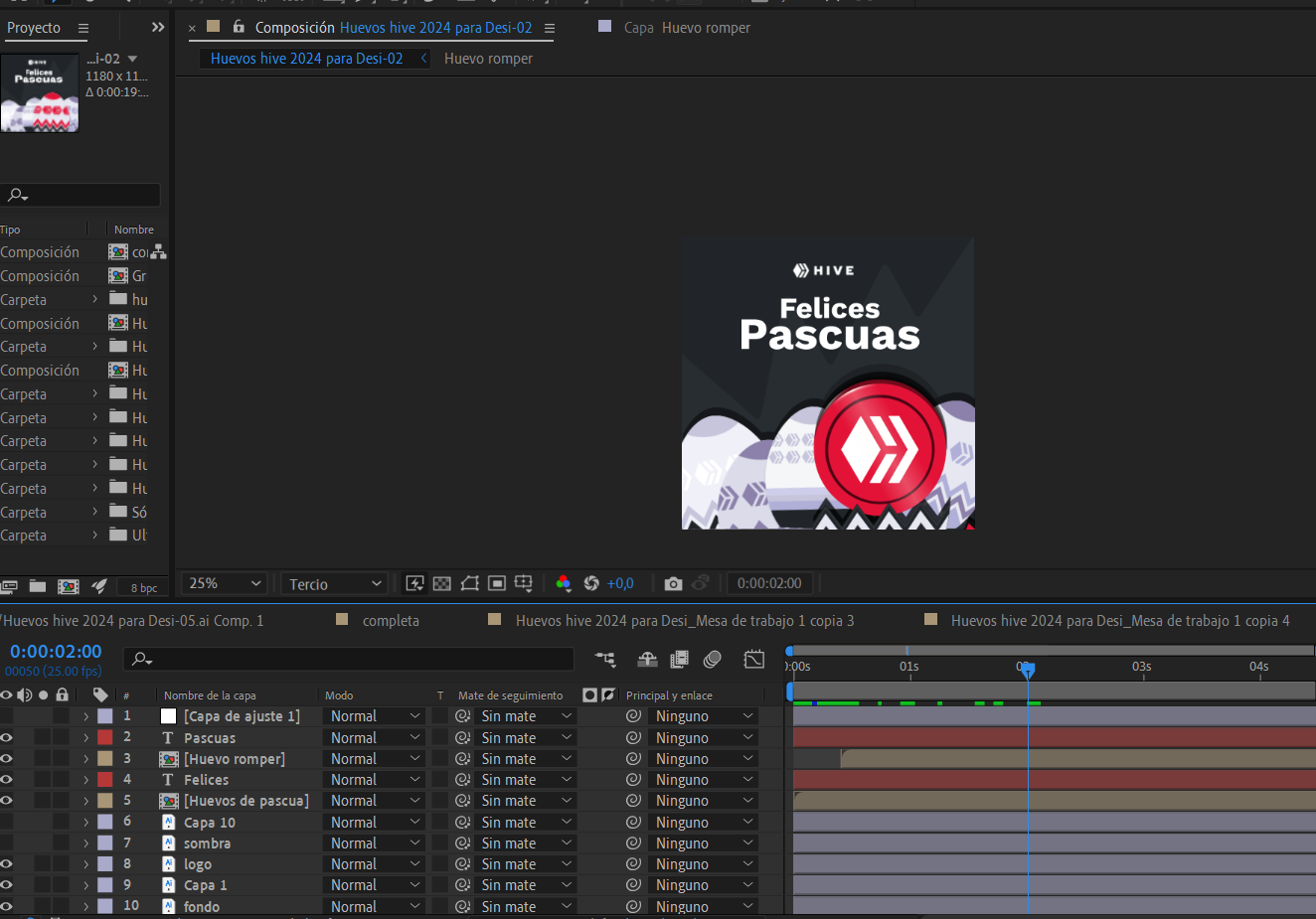Open the Tercio resolution dropdown
Image resolution: width=1316 pixels, height=919 pixels.
pyautogui.click(x=335, y=584)
